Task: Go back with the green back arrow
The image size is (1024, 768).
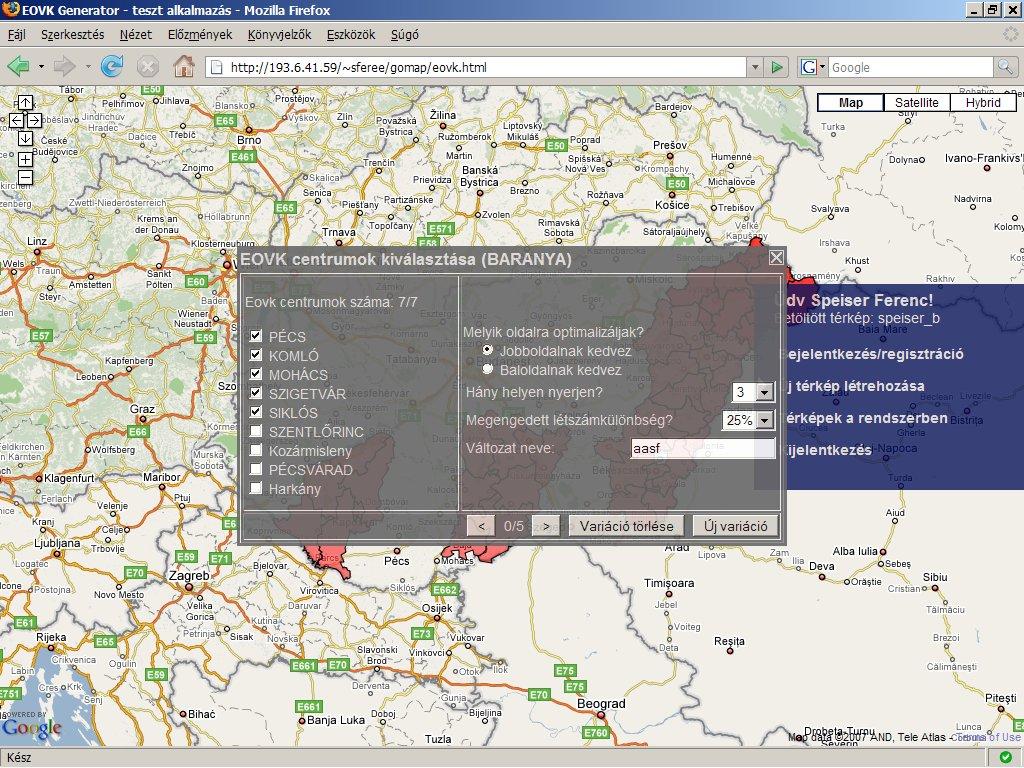Action: click(x=18, y=67)
